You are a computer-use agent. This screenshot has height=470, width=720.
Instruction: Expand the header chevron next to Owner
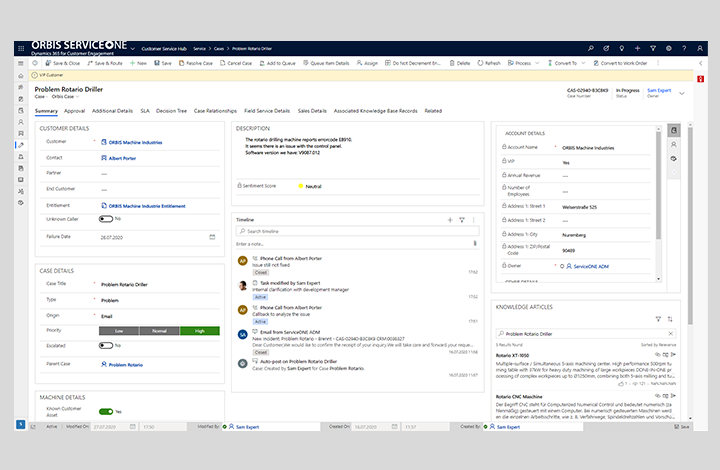coord(682,92)
